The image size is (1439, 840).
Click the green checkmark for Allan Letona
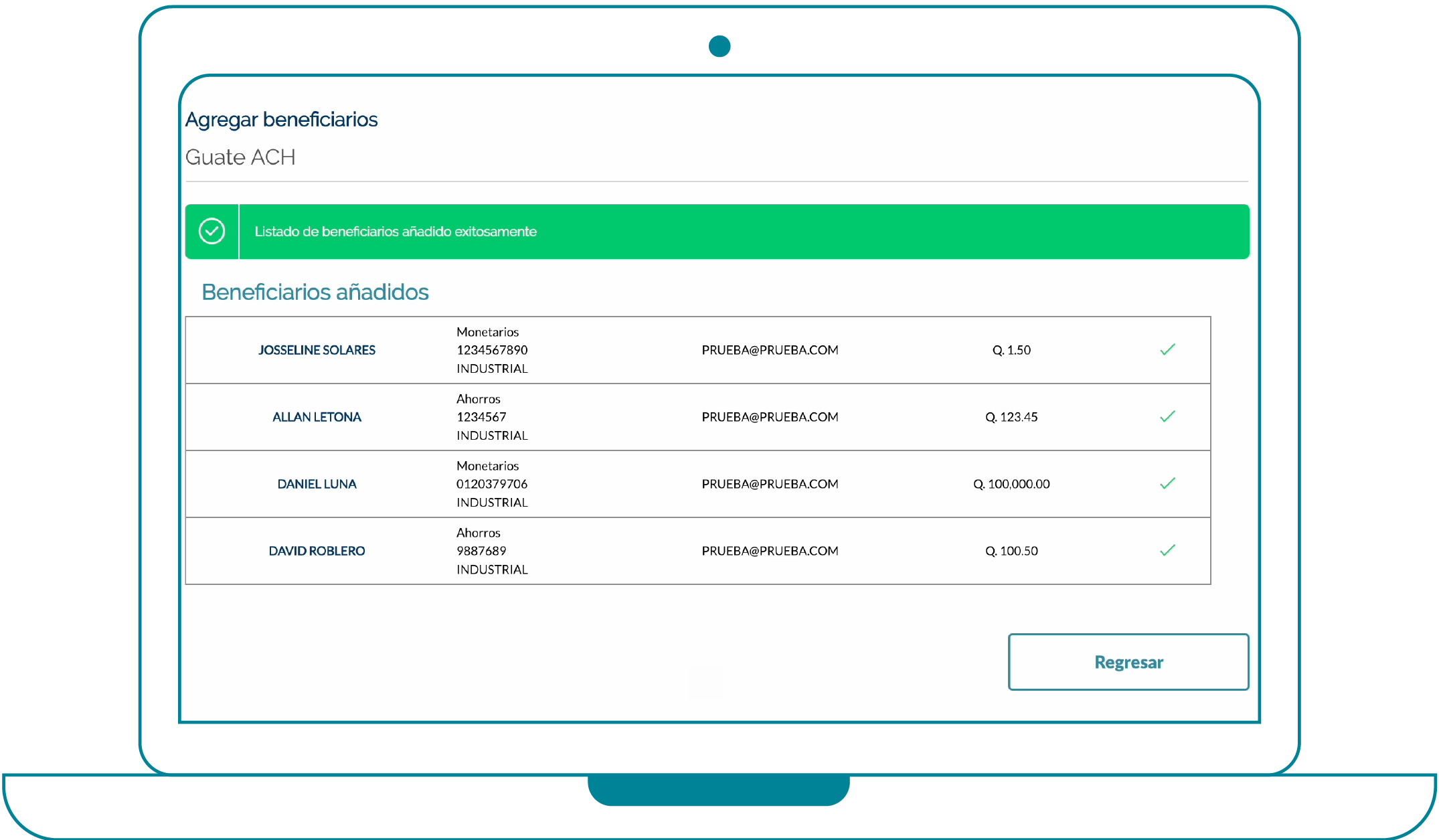(x=1167, y=416)
